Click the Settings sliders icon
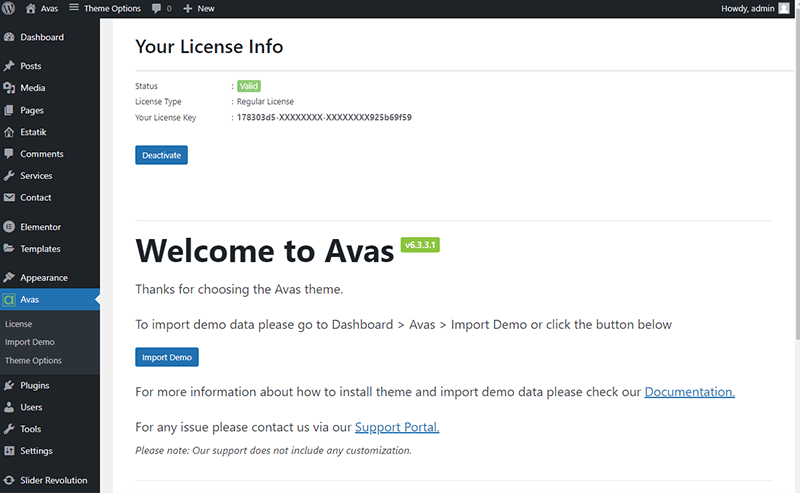The image size is (800, 493). click(9, 451)
